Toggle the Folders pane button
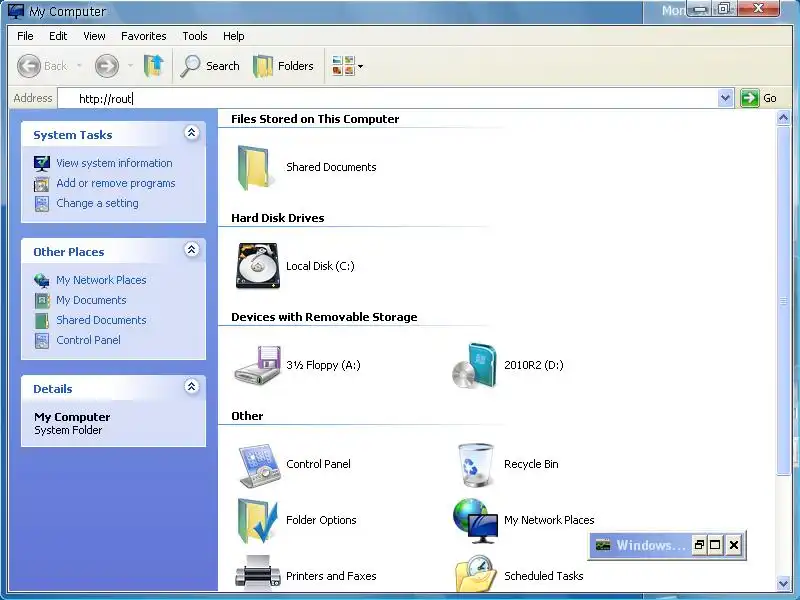The width and height of the screenshot is (800, 600). (283, 66)
